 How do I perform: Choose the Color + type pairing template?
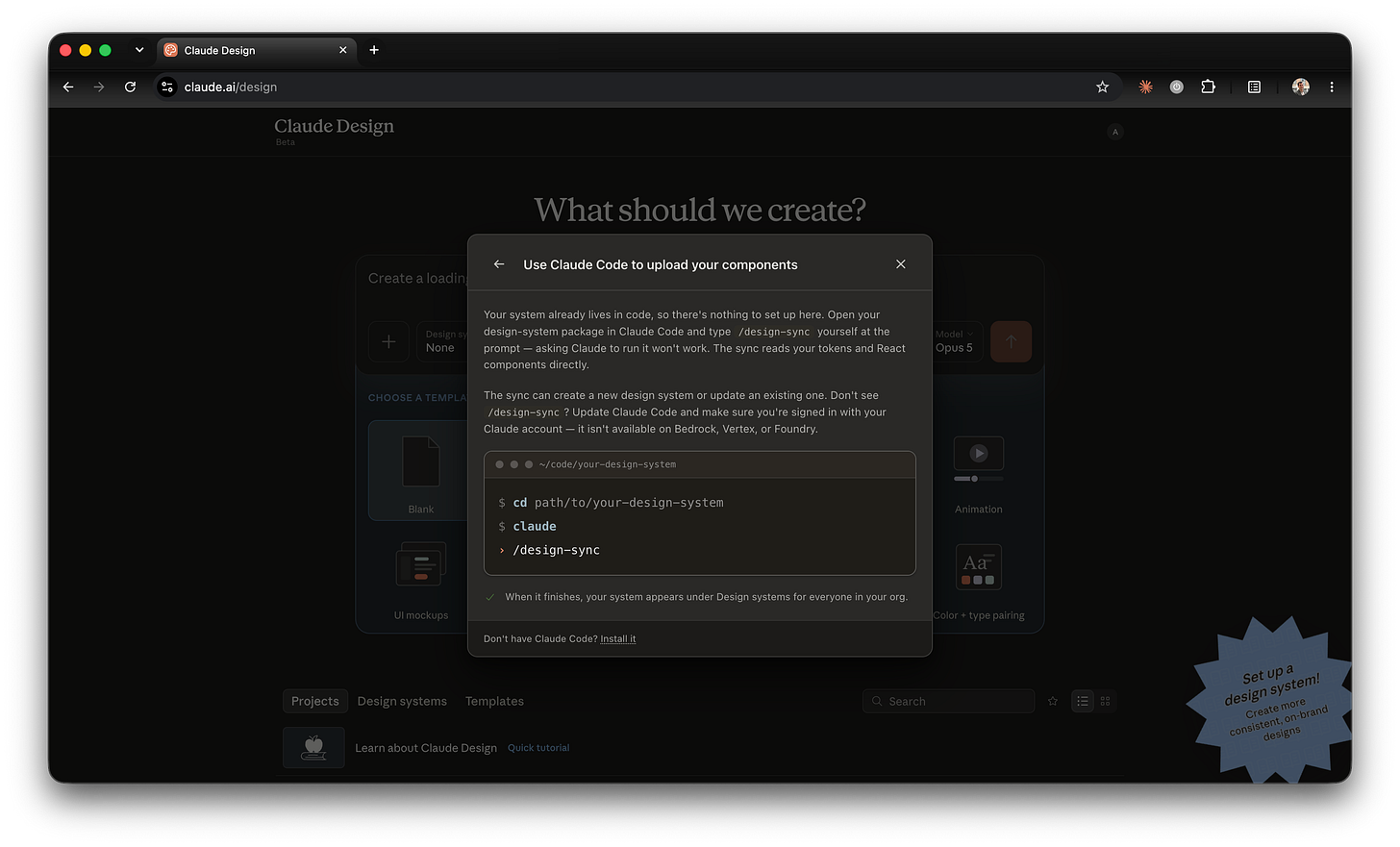[x=978, y=579]
